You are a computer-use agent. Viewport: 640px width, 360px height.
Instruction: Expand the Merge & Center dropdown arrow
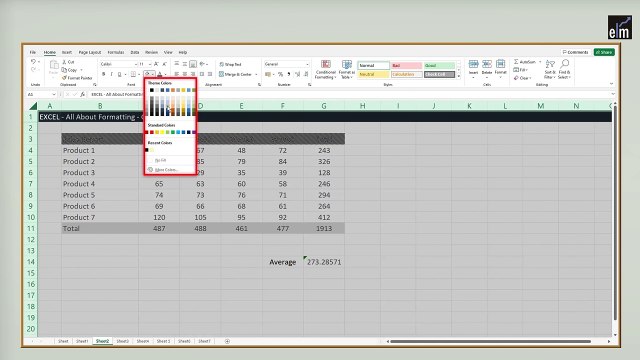pyautogui.click(x=256, y=74)
